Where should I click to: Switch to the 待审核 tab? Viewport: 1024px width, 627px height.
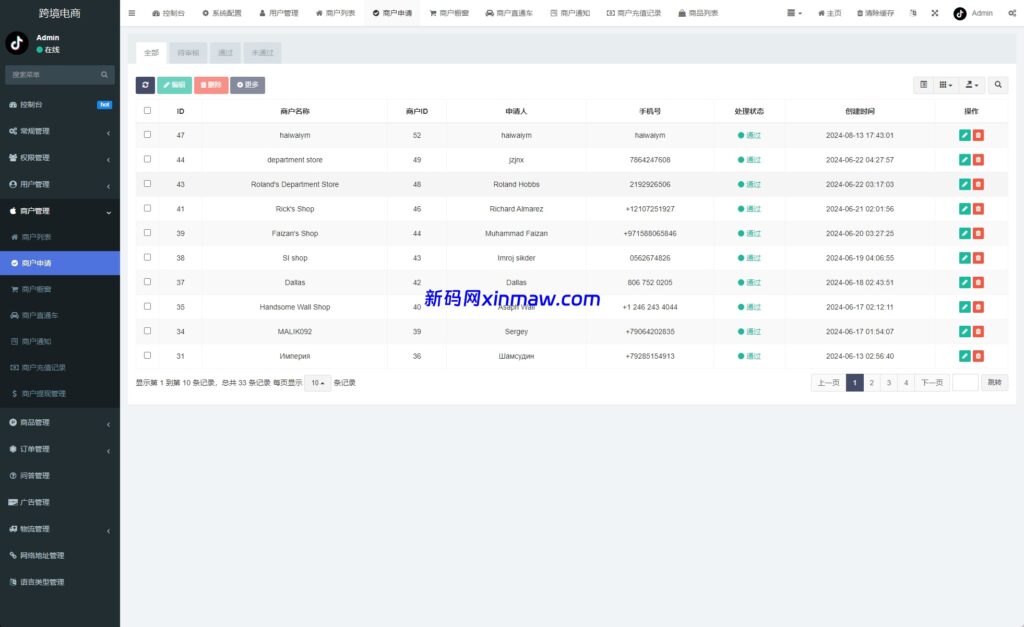pyautogui.click(x=187, y=52)
